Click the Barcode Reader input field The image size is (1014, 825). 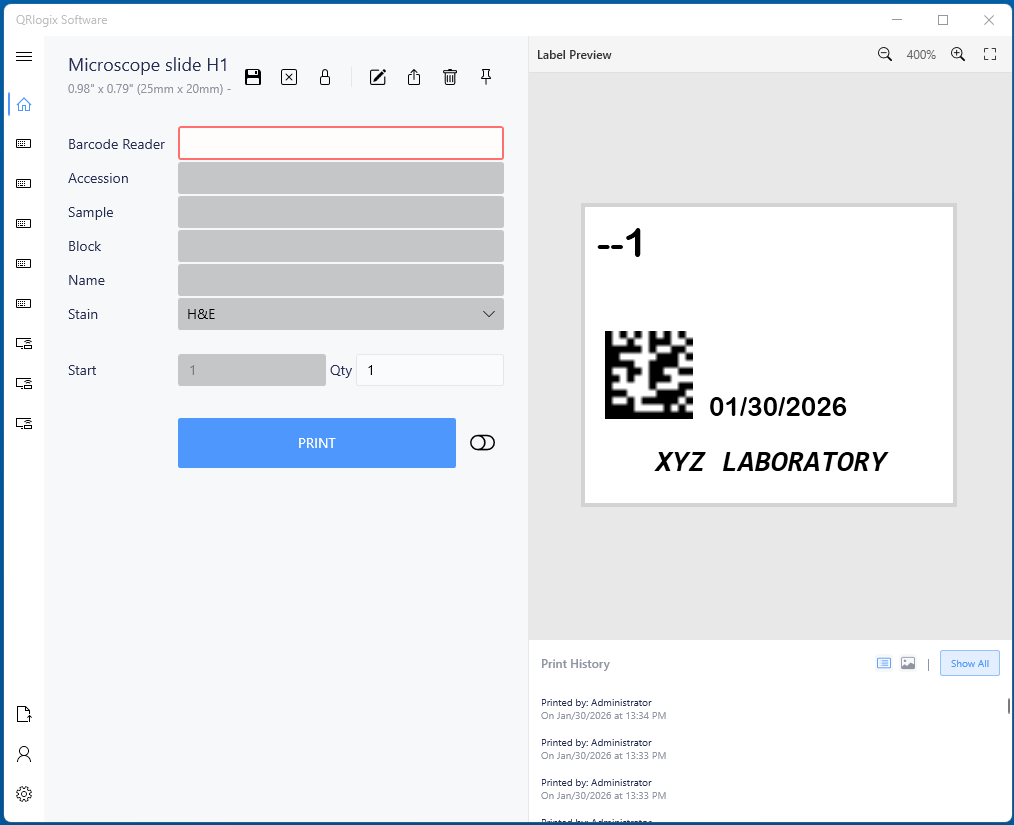click(341, 144)
